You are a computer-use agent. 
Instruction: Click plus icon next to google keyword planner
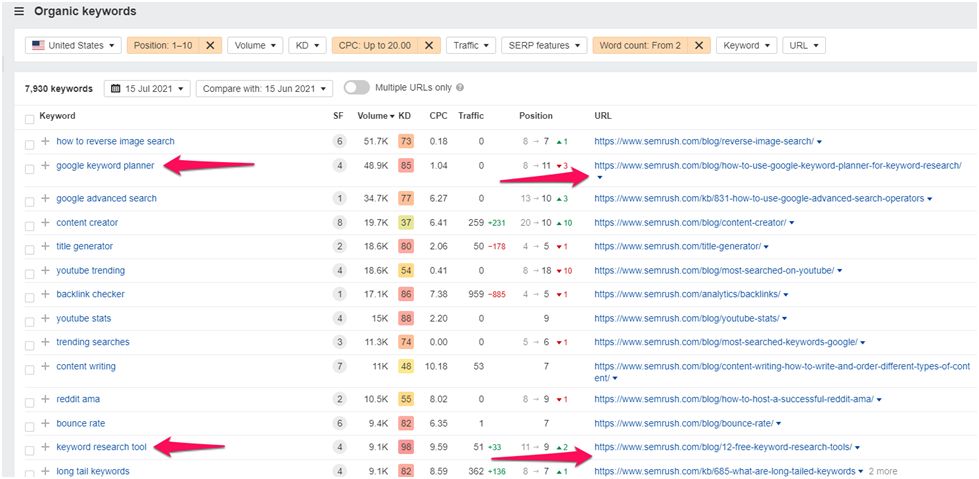[x=45, y=166]
